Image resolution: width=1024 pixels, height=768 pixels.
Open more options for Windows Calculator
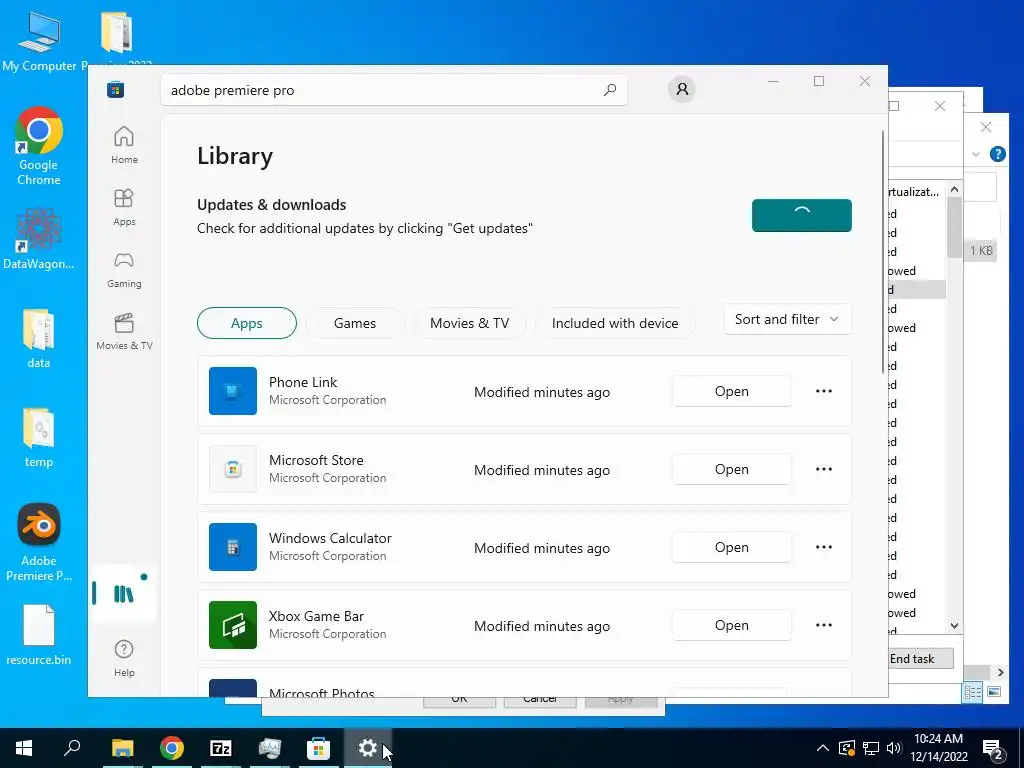824,547
